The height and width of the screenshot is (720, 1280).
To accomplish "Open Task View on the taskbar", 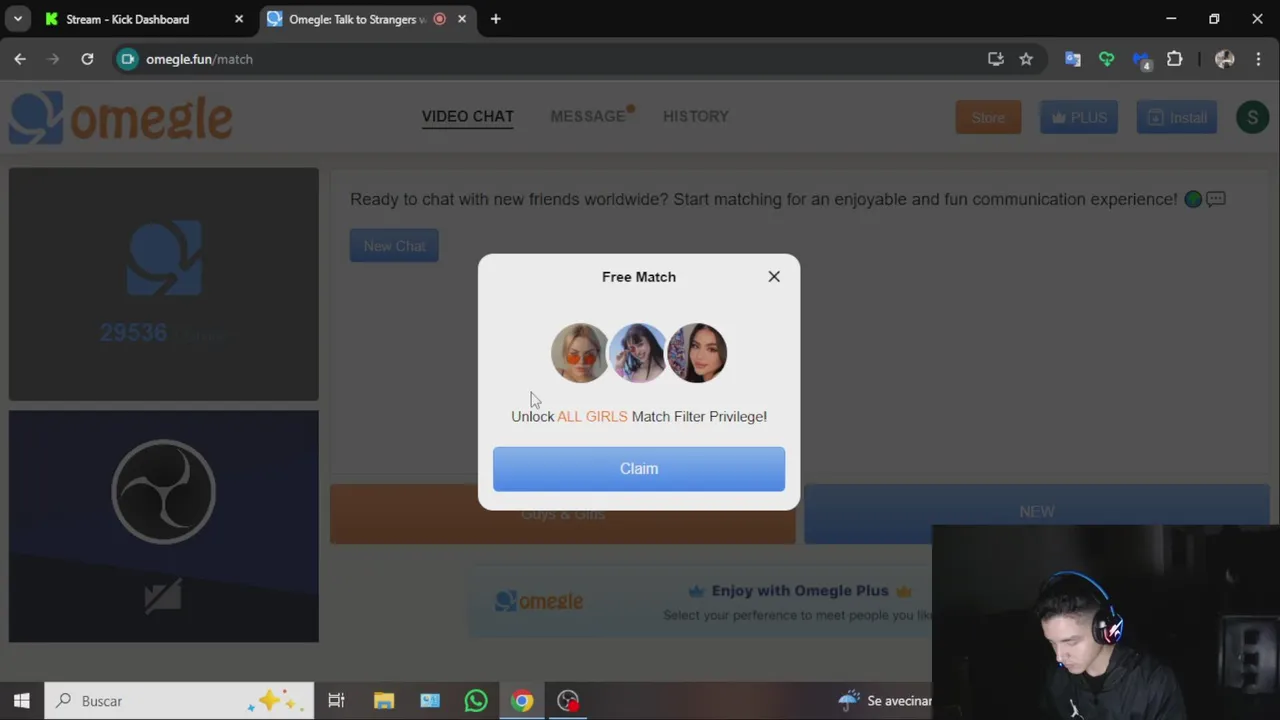I will pos(336,701).
